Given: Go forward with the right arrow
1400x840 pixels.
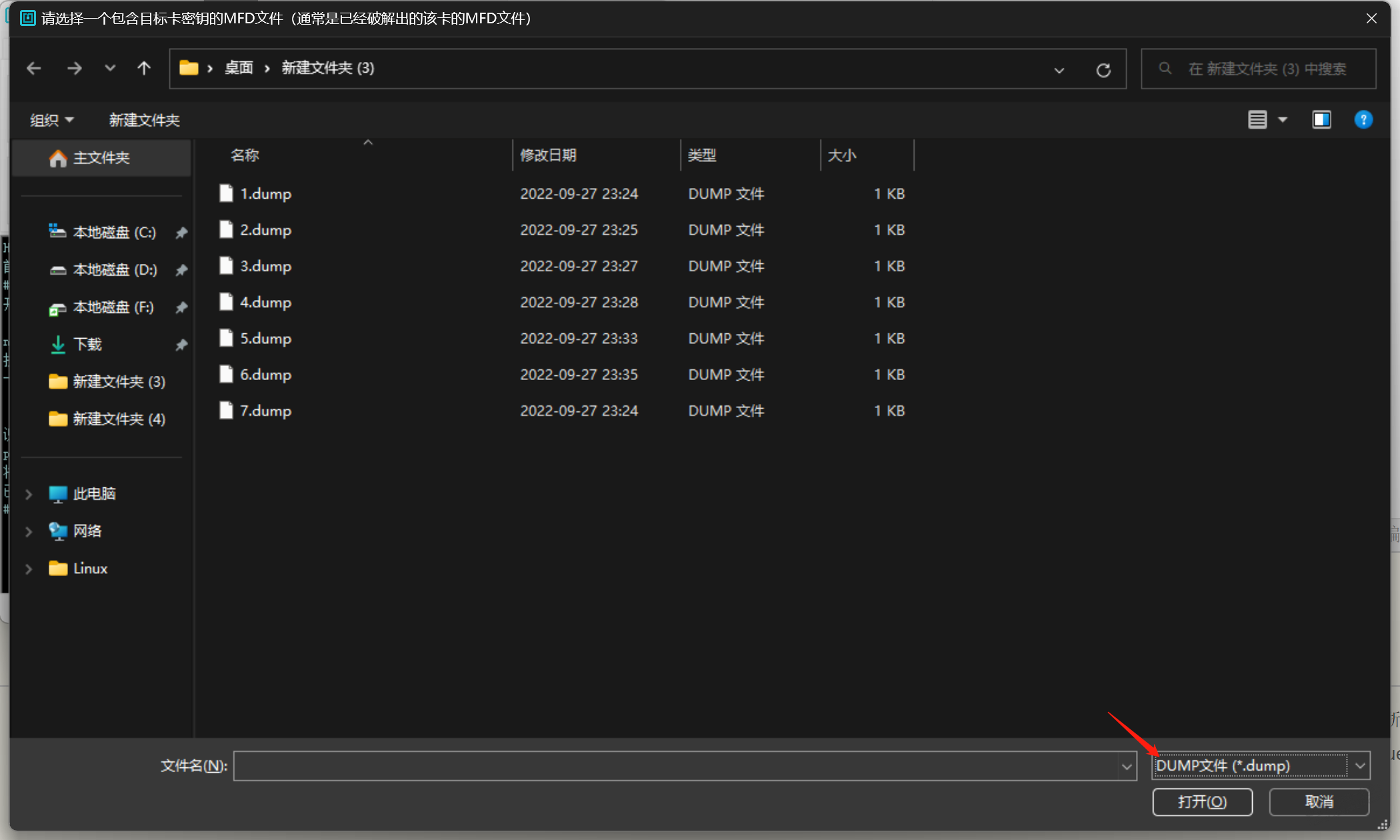Looking at the screenshot, I should click(75, 68).
